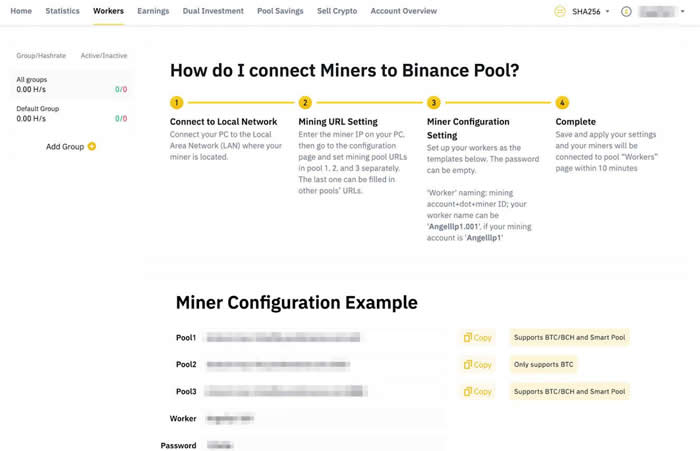Copy the Pool2 mining URL
Screen dimensions: 700x451
(478, 365)
